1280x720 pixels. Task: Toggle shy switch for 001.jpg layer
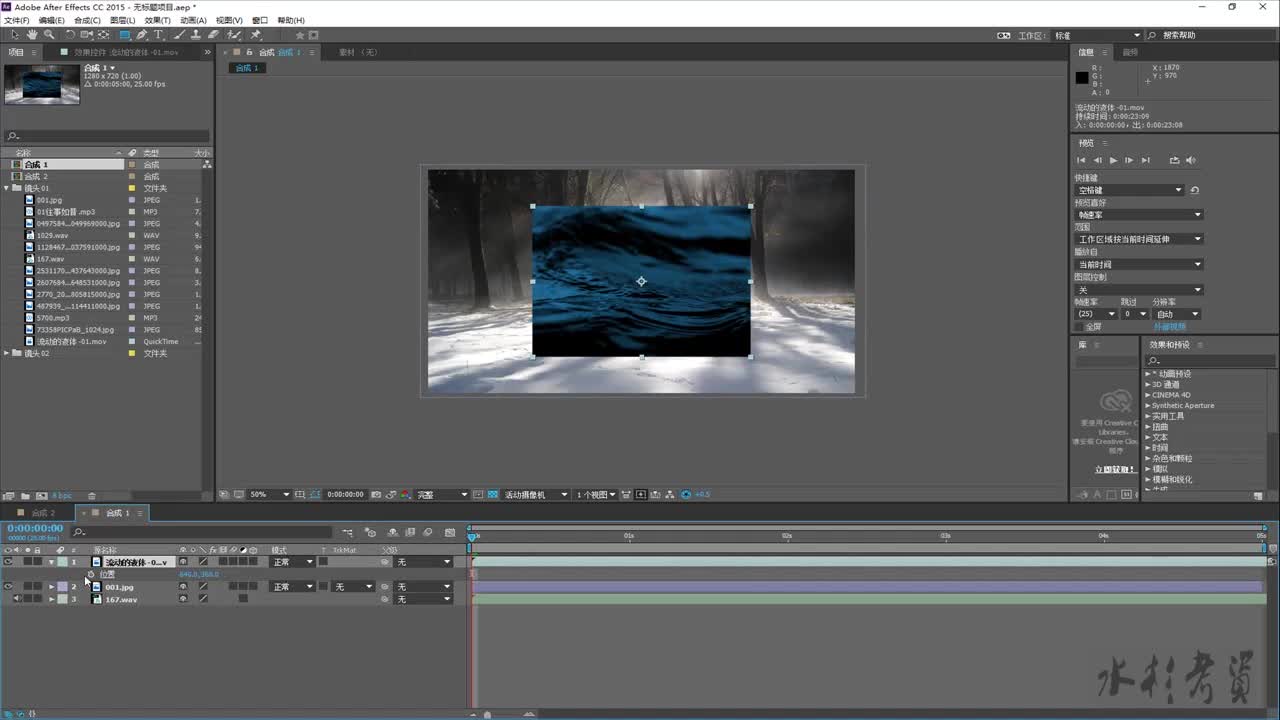(183, 587)
